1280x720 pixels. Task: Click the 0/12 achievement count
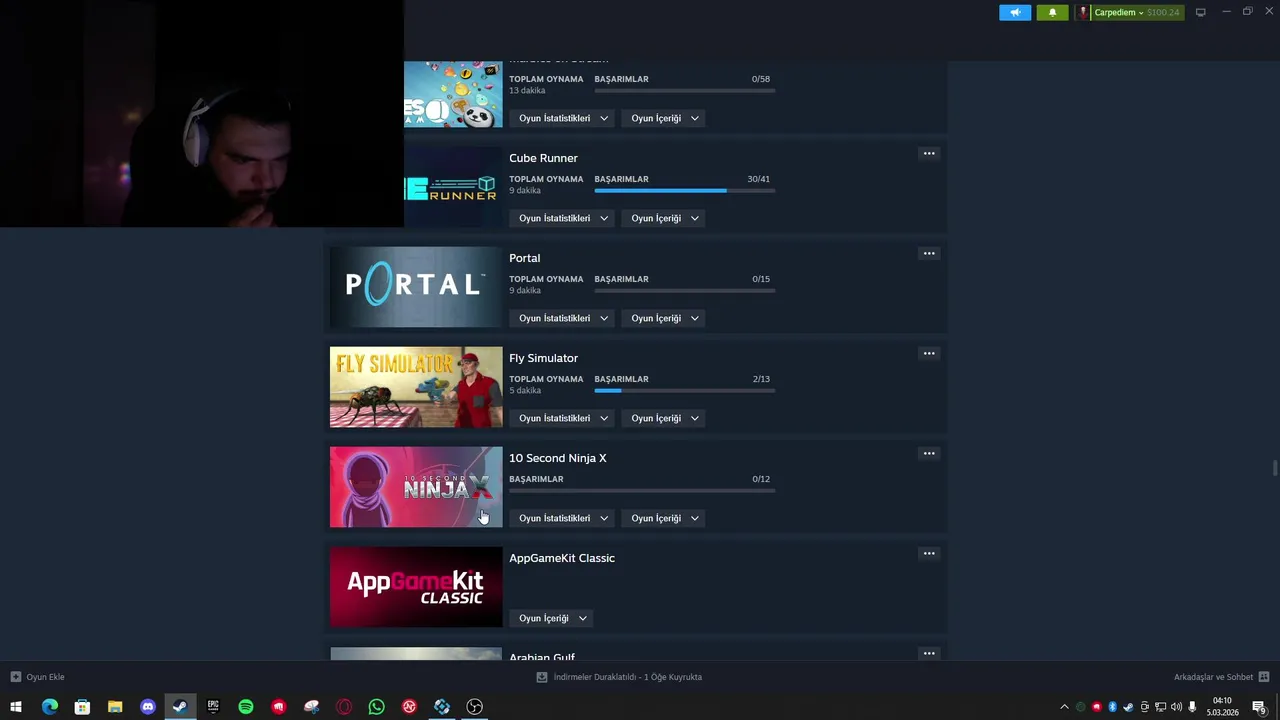[761, 479]
